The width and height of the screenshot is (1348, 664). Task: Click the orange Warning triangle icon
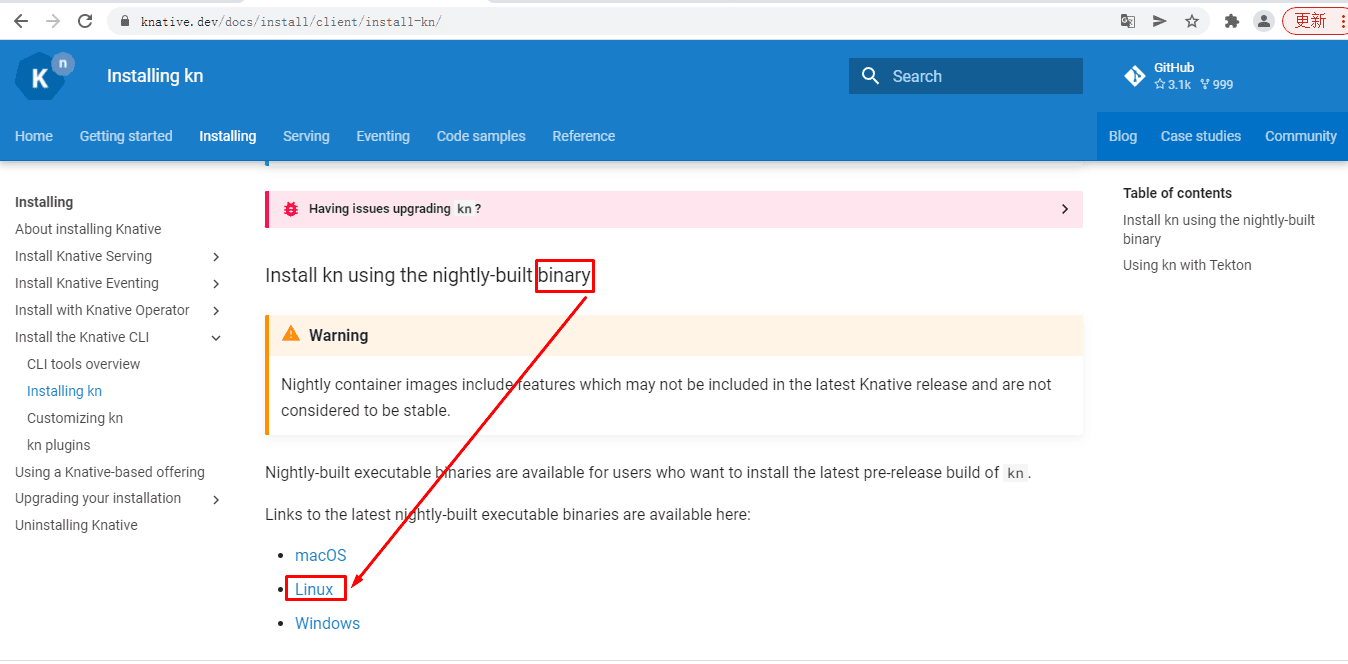tap(291, 334)
